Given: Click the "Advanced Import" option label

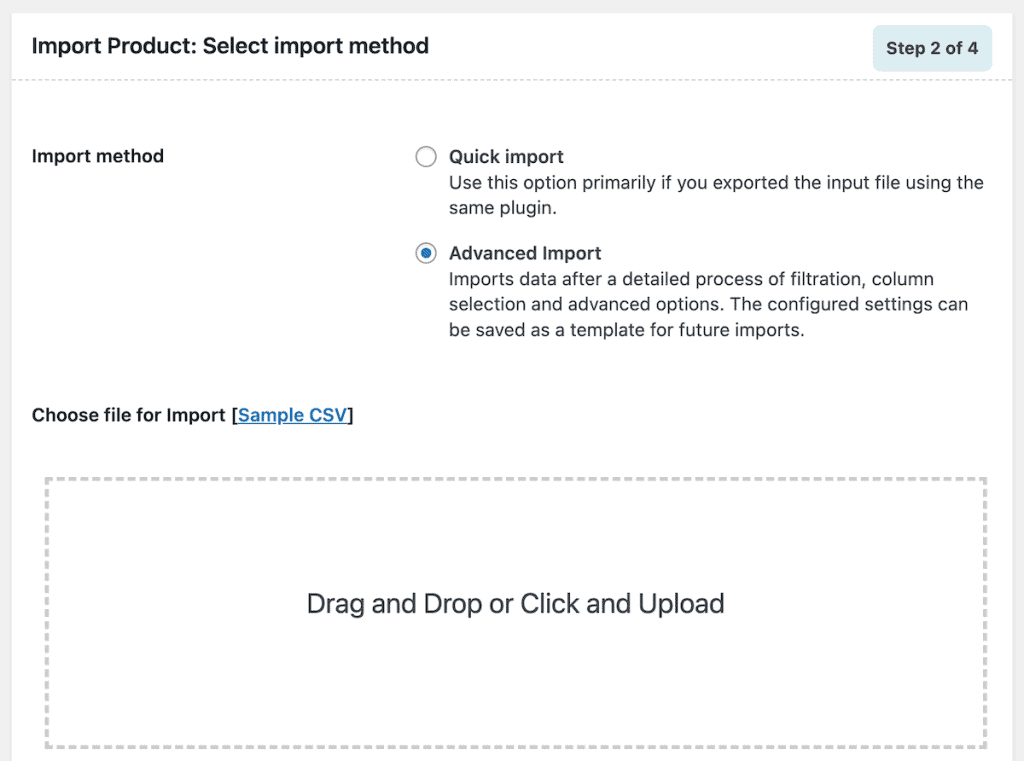Looking at the screenshot, I should point(525,253).
